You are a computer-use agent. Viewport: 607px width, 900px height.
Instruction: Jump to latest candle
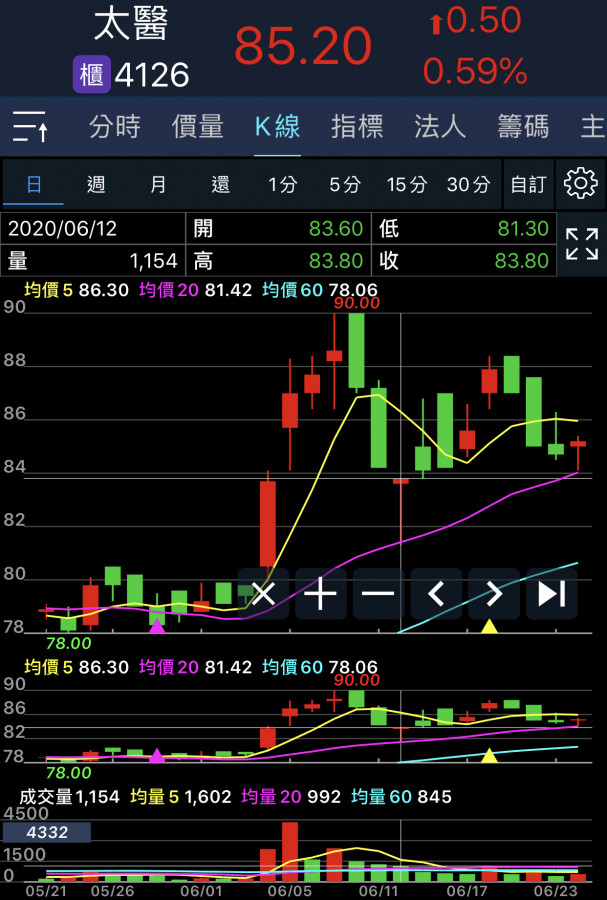pos(551,594)
